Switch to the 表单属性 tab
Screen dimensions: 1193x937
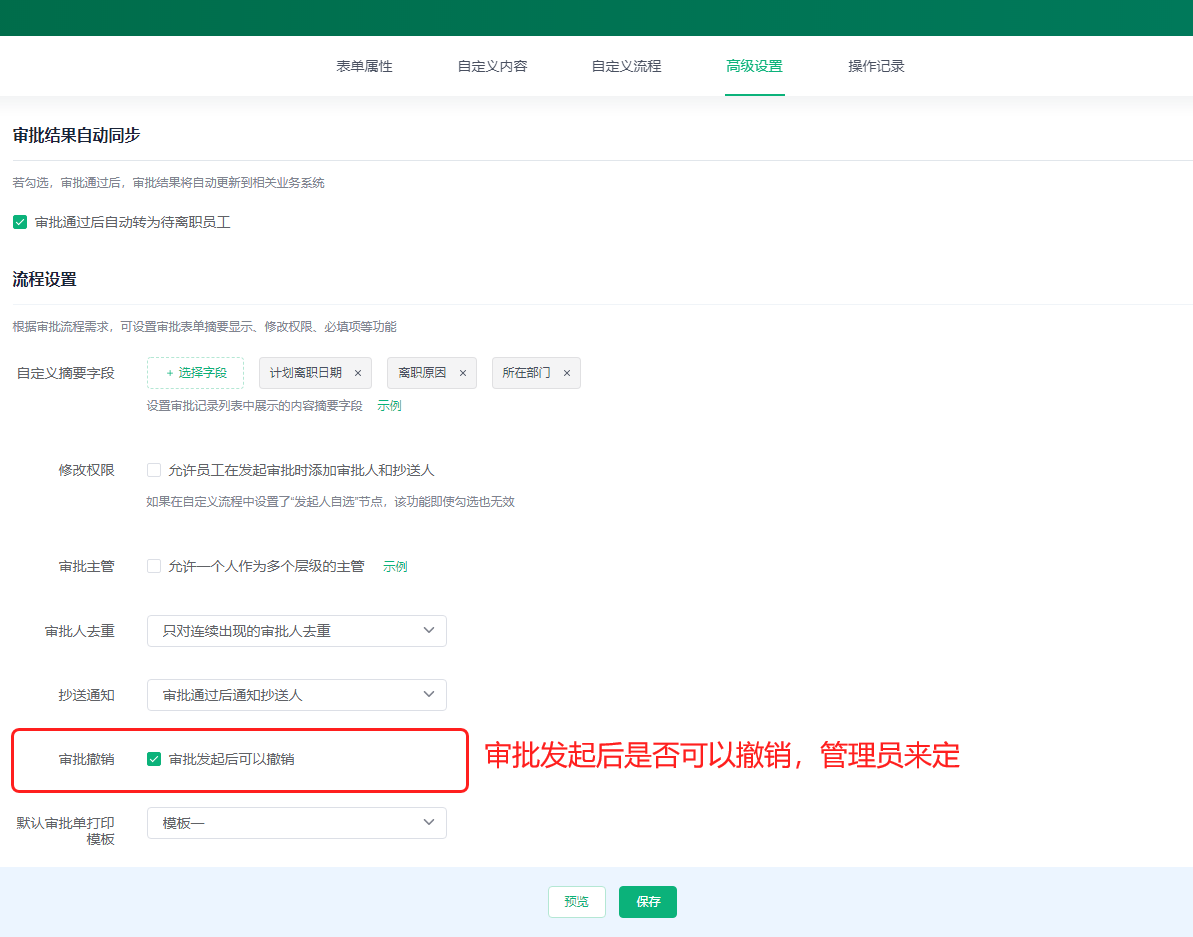click(364, 66)
